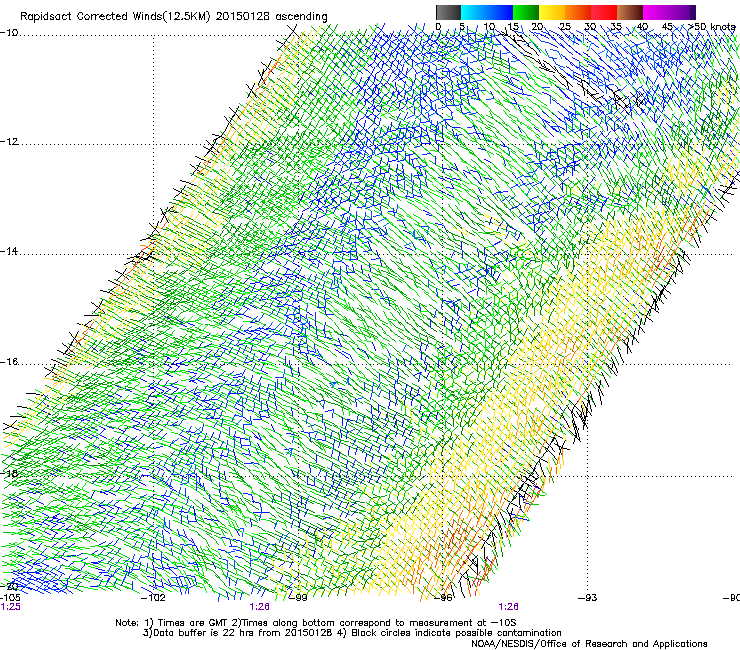
Task: Pick the orange 25-30 knots color swatch
Action: point(578,12)
